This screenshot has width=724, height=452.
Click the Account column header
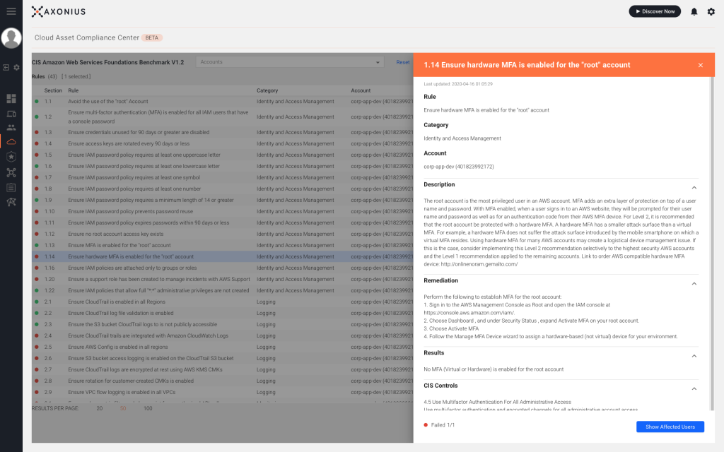pos(361,90)
